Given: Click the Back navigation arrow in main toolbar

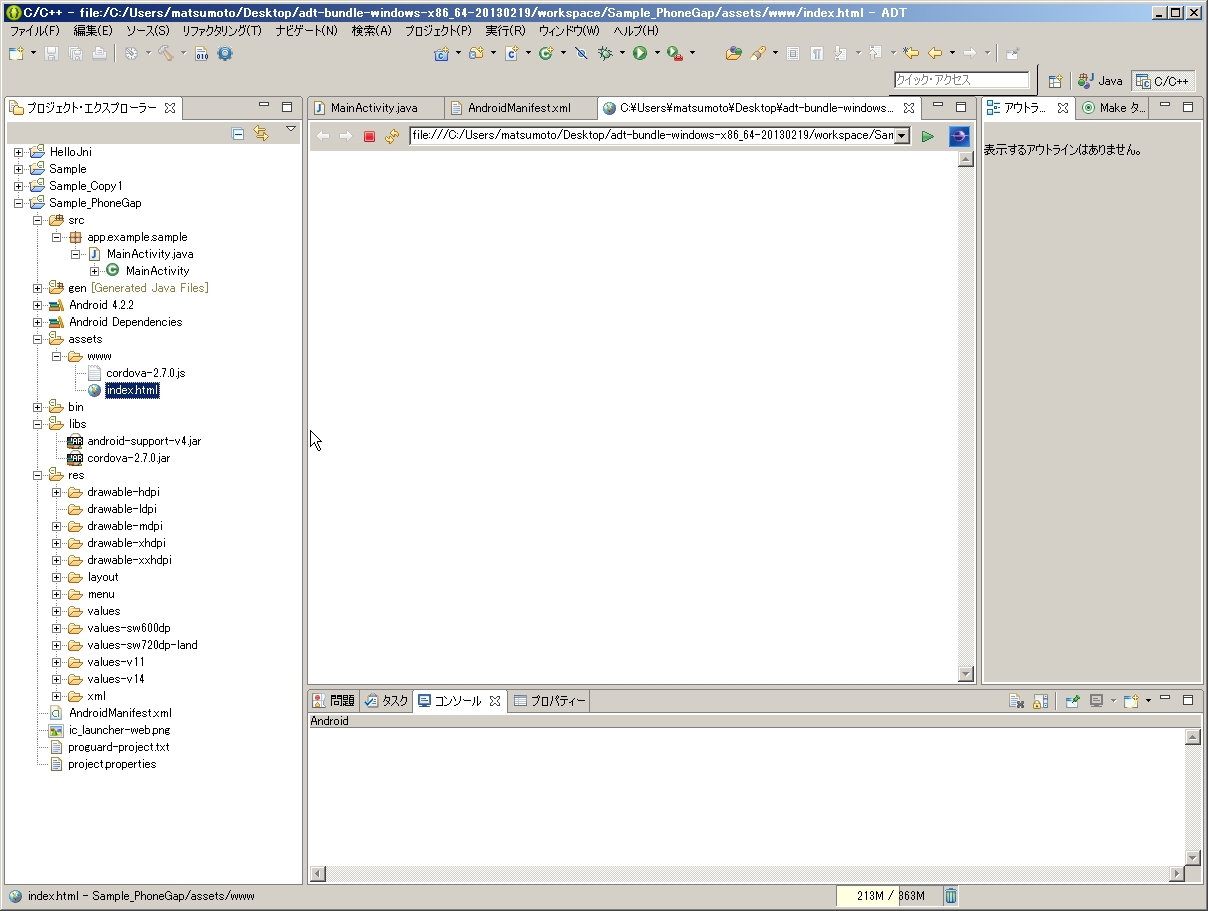Looking at the screenshot, I should click(x=935, y=53).
